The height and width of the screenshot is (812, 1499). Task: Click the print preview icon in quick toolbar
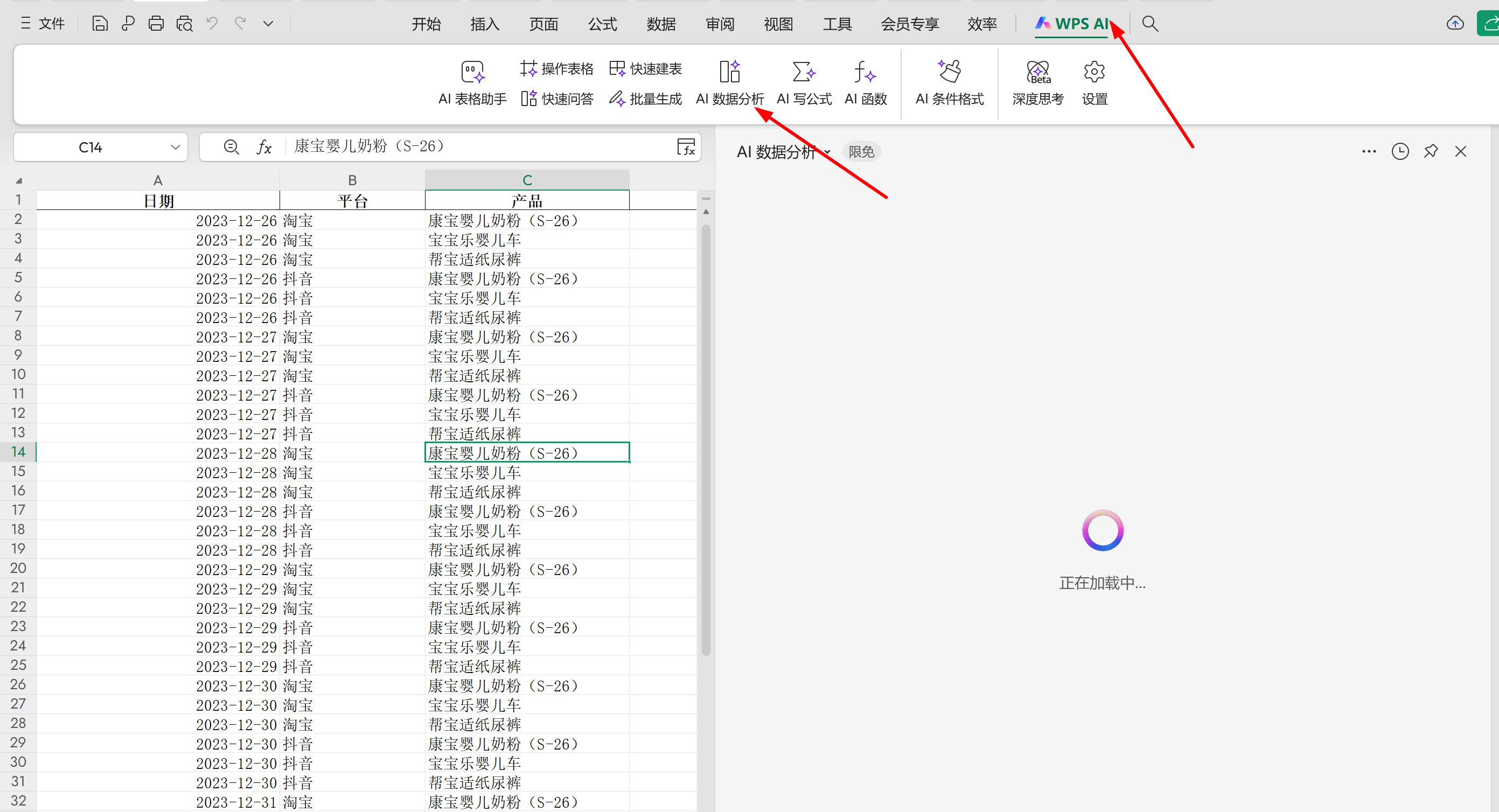pyautogui.click(x=184, y=24)
